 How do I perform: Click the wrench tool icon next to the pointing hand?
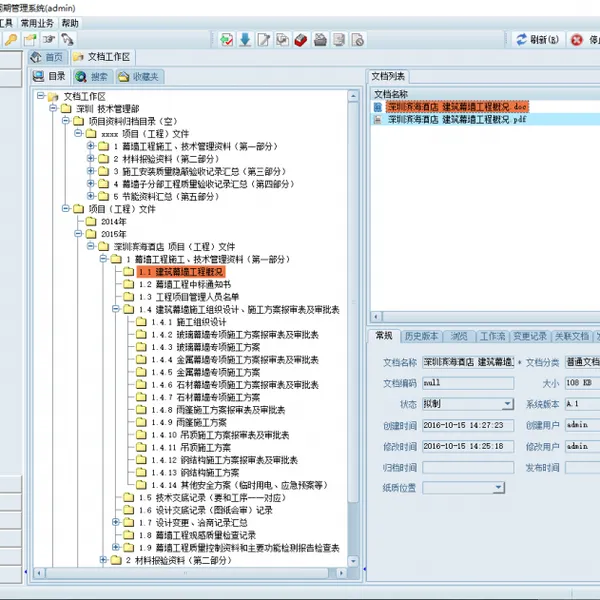[x=67, y=39]
